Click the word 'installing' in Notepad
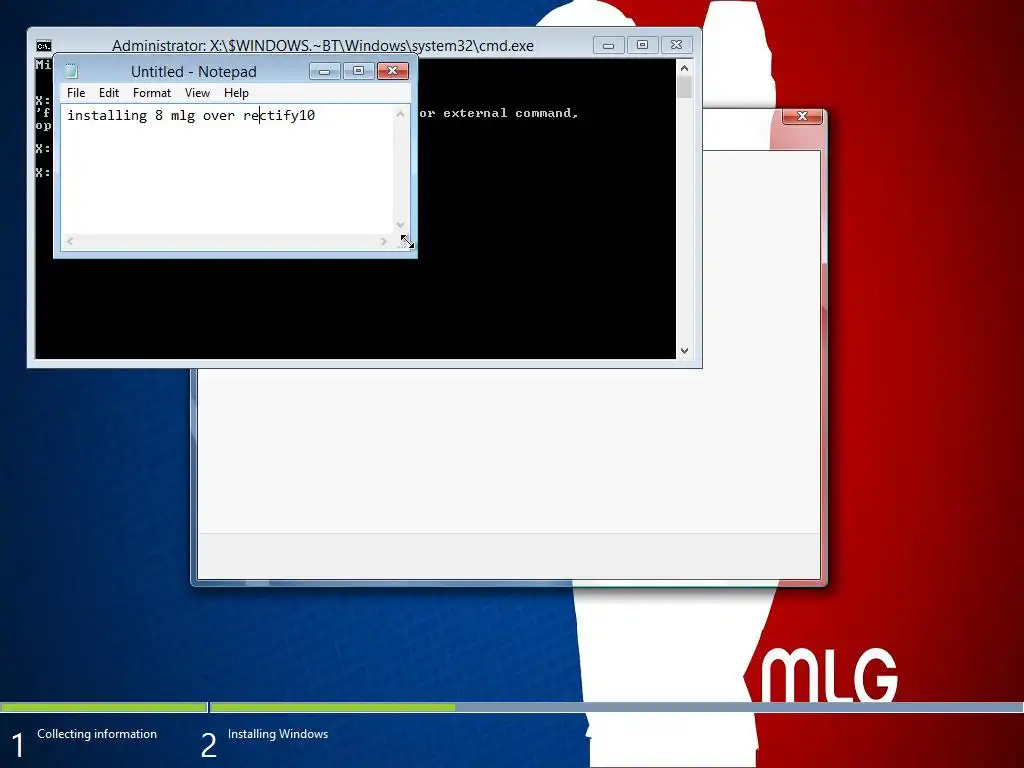This screenshot has height=768, width=1024. (x=107, y=116)
